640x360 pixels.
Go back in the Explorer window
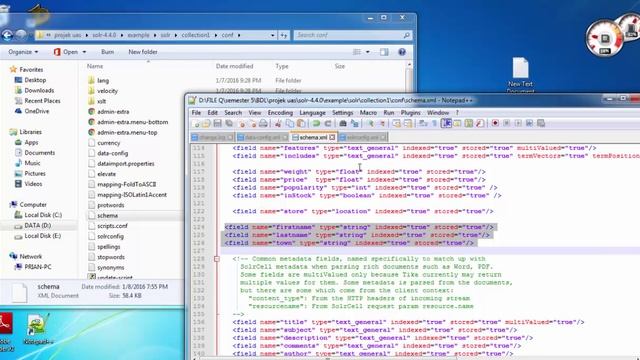coord(7,36)
